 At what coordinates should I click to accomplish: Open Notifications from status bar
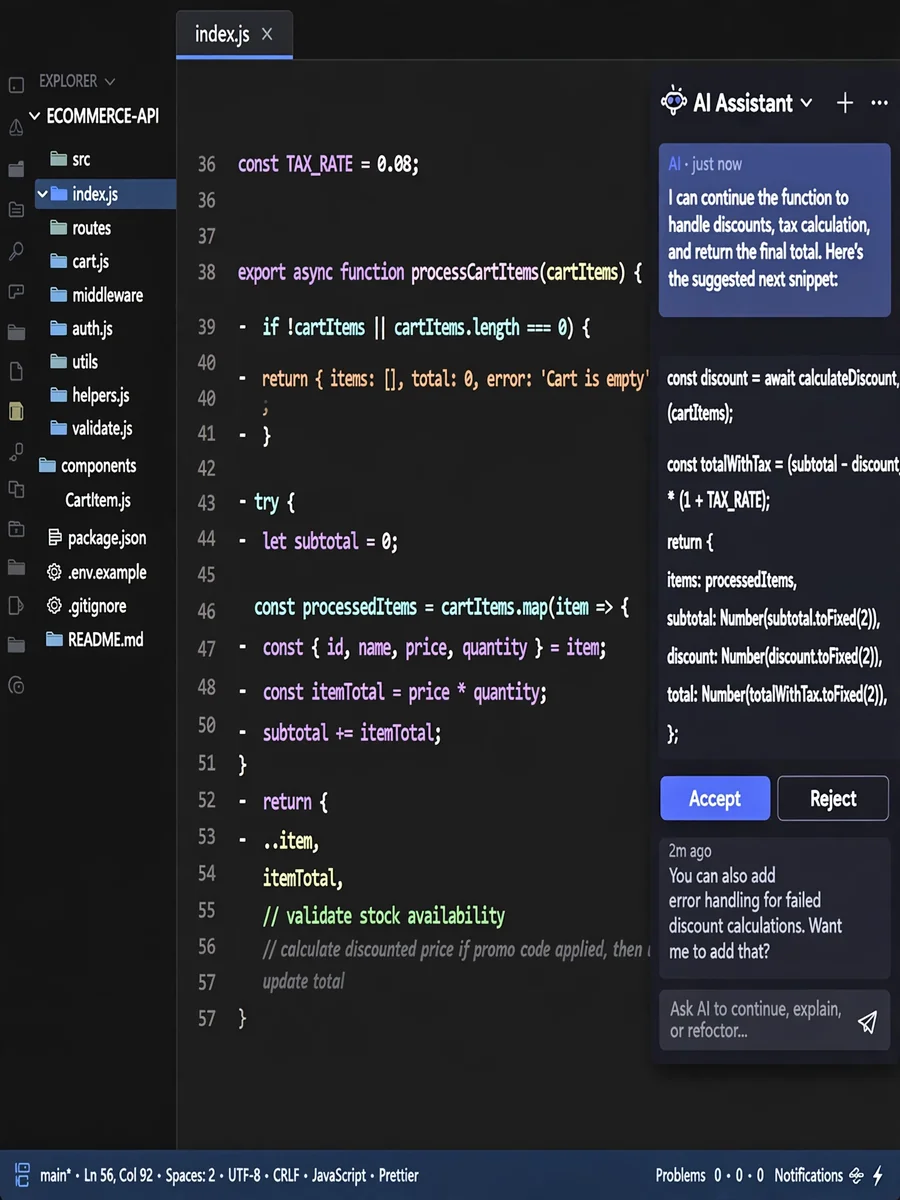point(808,1175)
